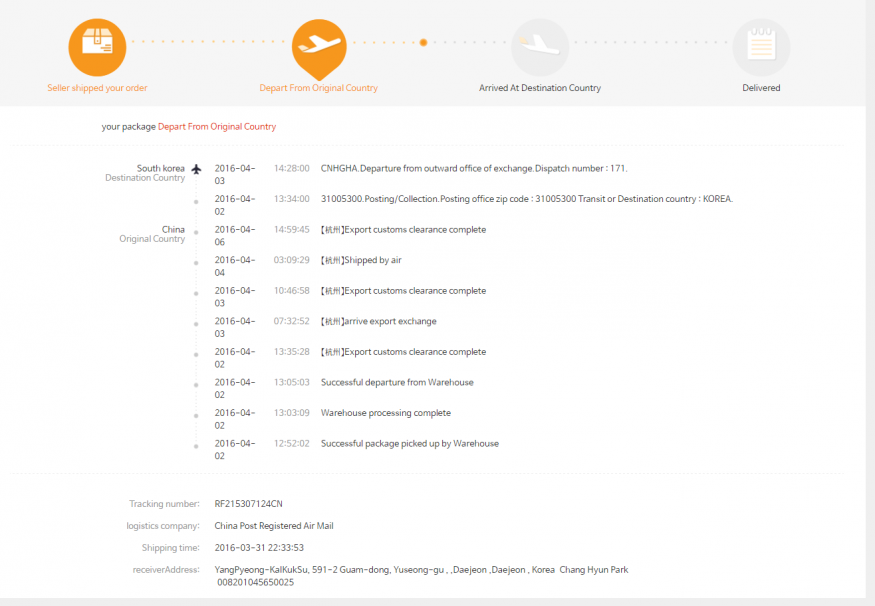This screenshot has width=875, height=606.
Task: Click the 'arrive export exchange' tracking entry
Action: click(x=378, y=321)
